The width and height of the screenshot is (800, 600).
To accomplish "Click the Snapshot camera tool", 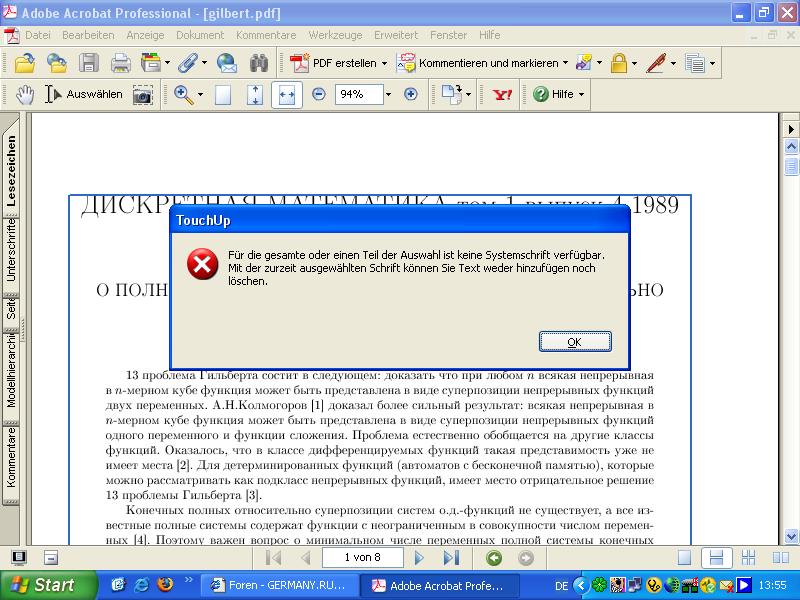I will (x=143, y=94).
